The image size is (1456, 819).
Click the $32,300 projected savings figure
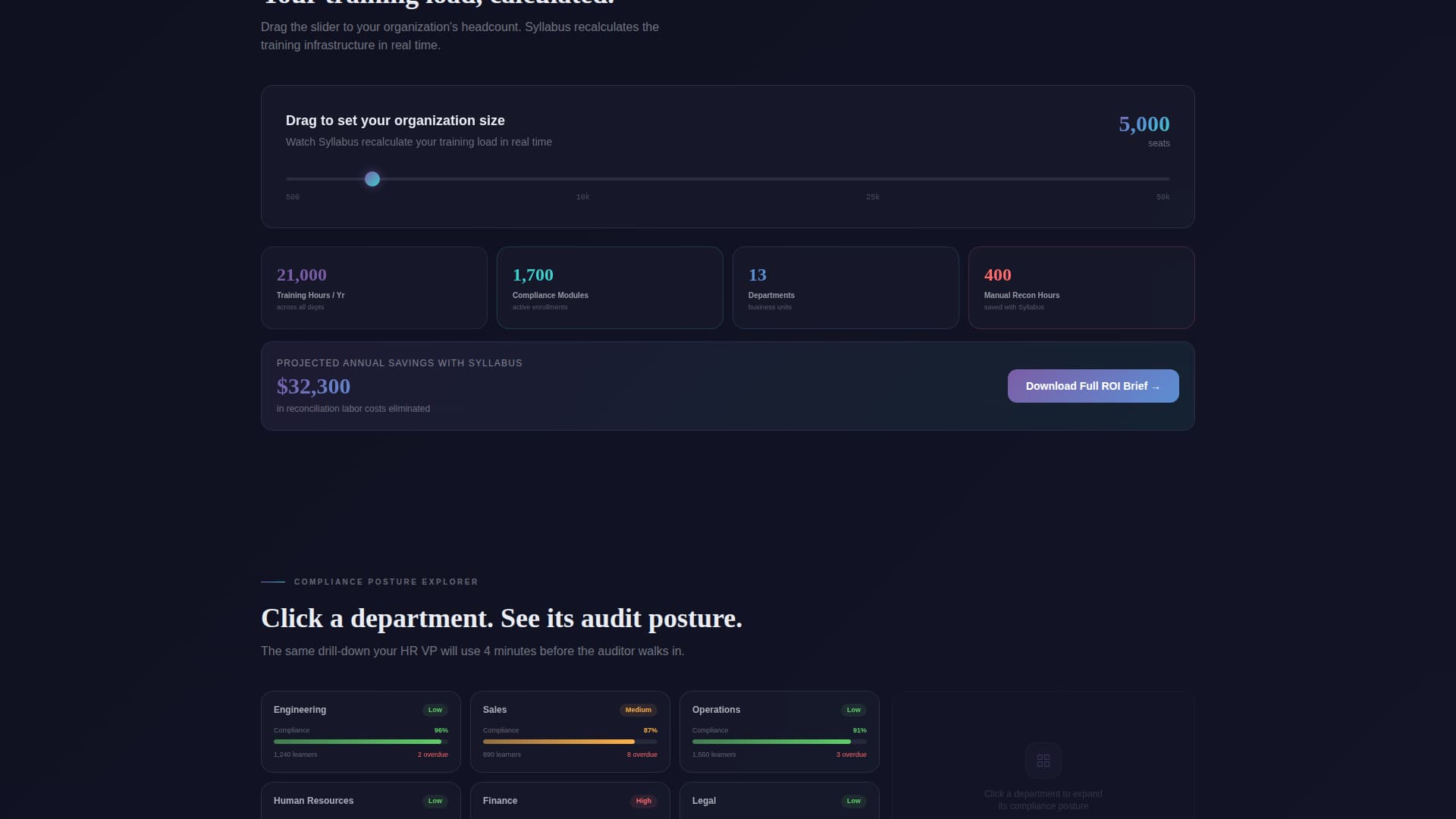313,386
